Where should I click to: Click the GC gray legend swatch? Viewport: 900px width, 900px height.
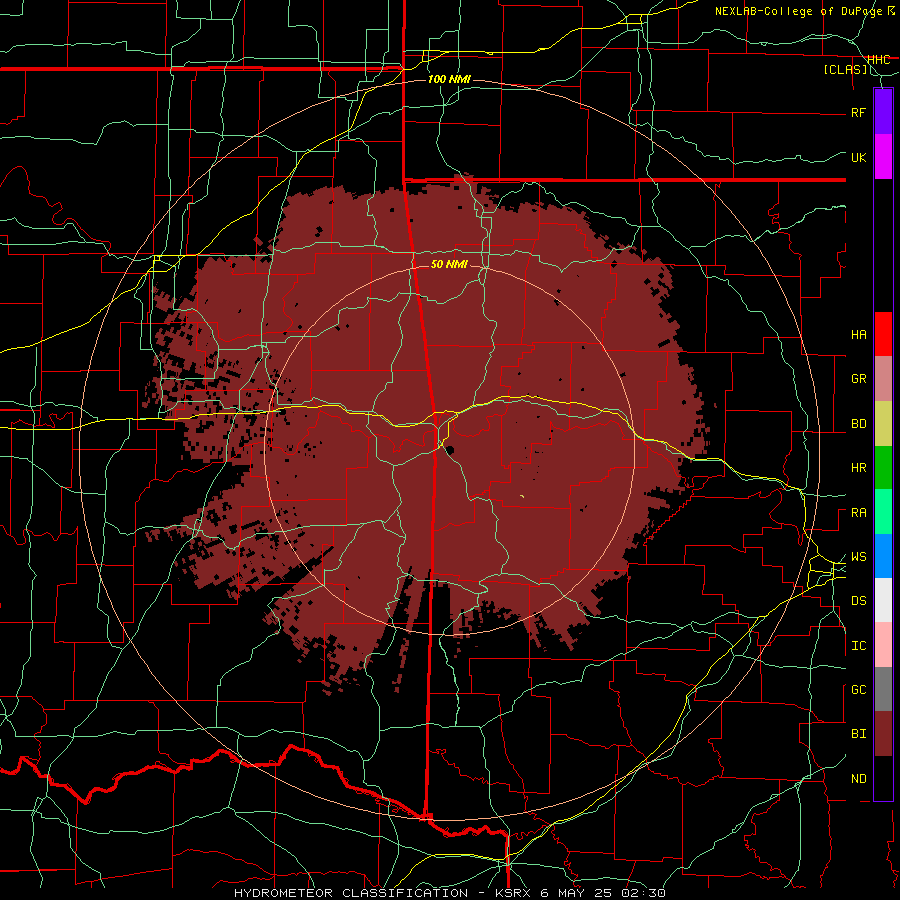coord(883,689)
